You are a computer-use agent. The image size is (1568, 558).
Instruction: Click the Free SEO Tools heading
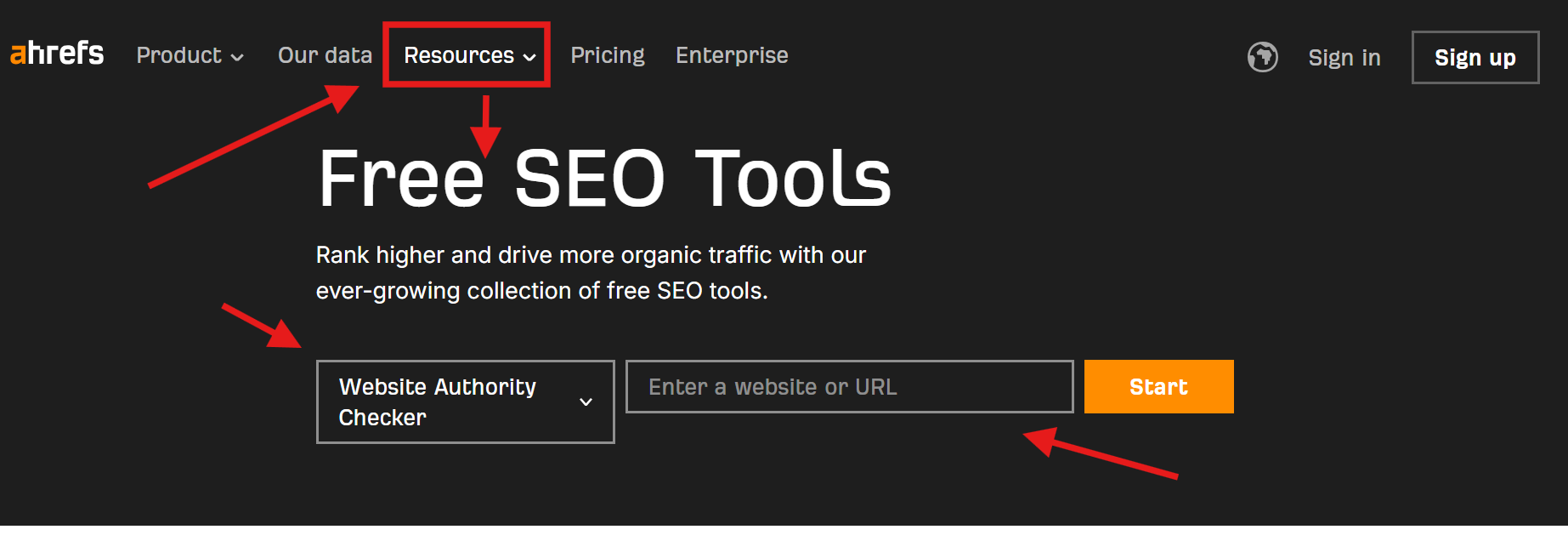[604, 178]
